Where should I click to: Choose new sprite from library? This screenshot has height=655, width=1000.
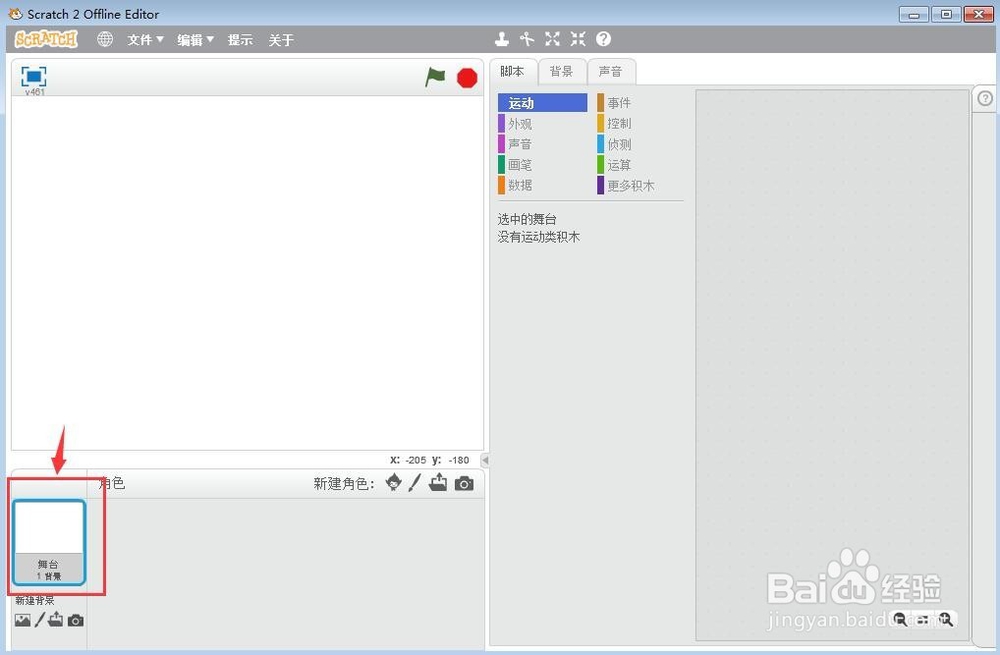click(x=394, y=483)
